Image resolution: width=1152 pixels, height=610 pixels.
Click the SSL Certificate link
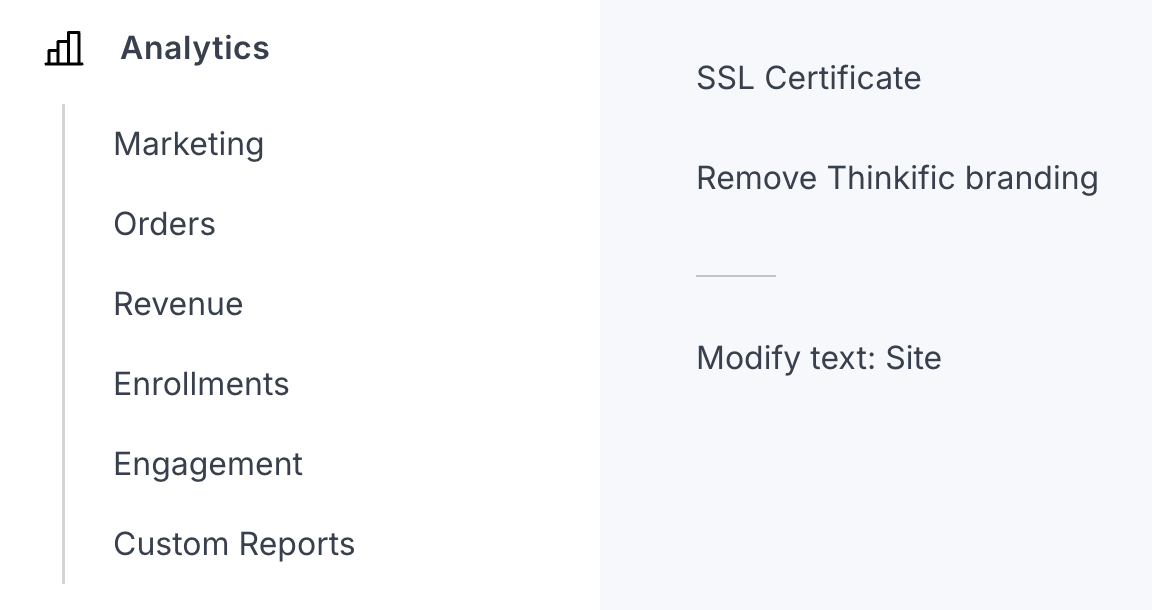point(809,78)
